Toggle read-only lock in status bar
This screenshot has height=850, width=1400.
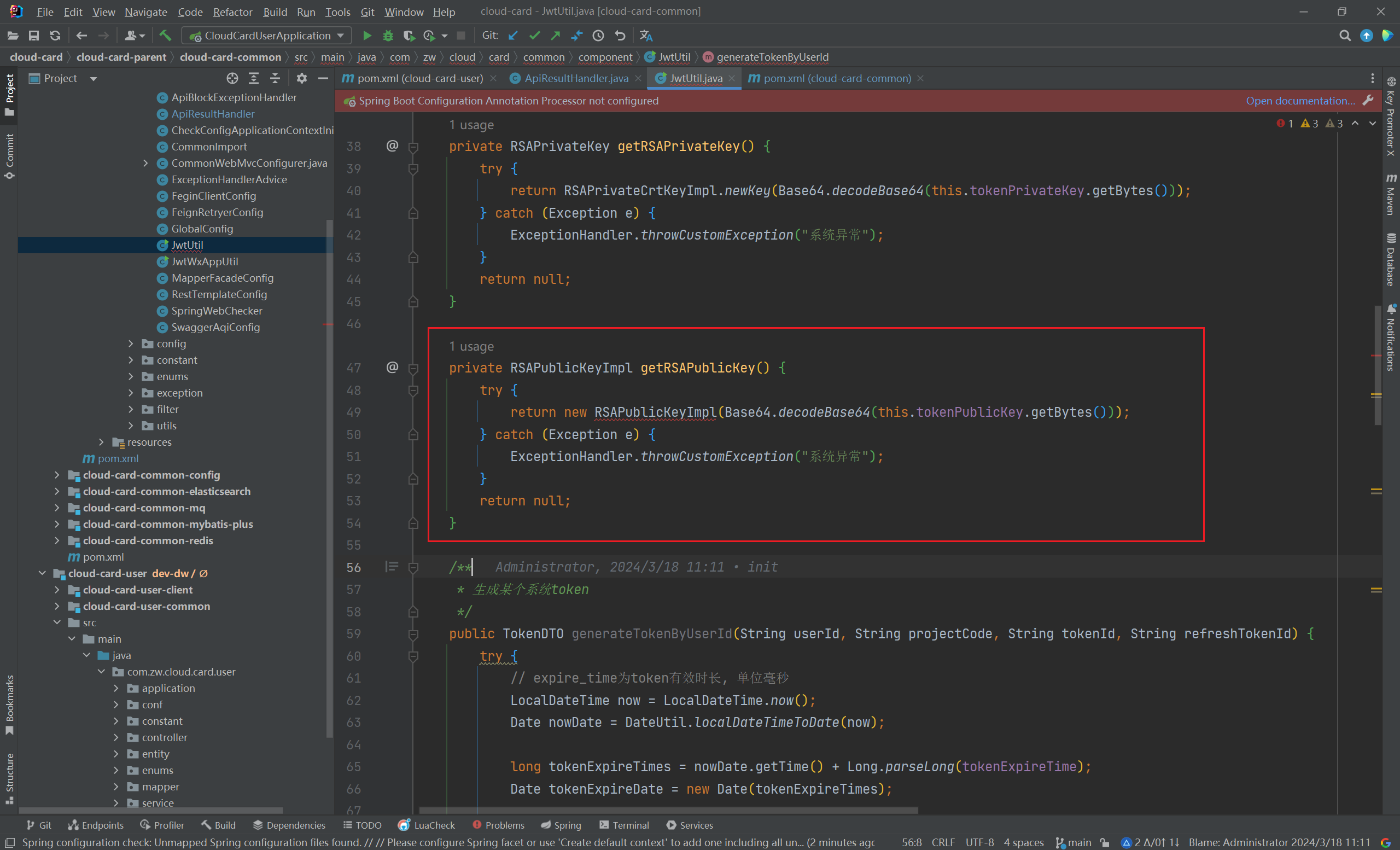coord(1105,842)
